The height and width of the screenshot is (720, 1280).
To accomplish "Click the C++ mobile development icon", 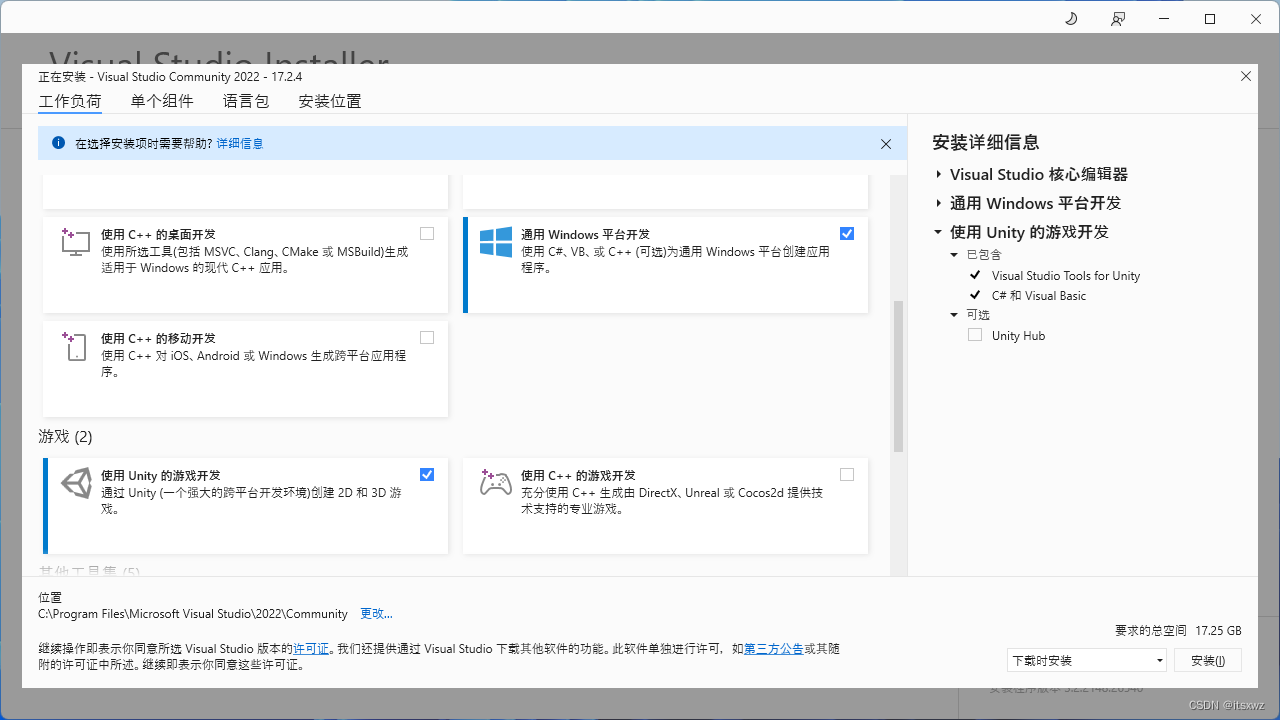I will click(76, 346).
